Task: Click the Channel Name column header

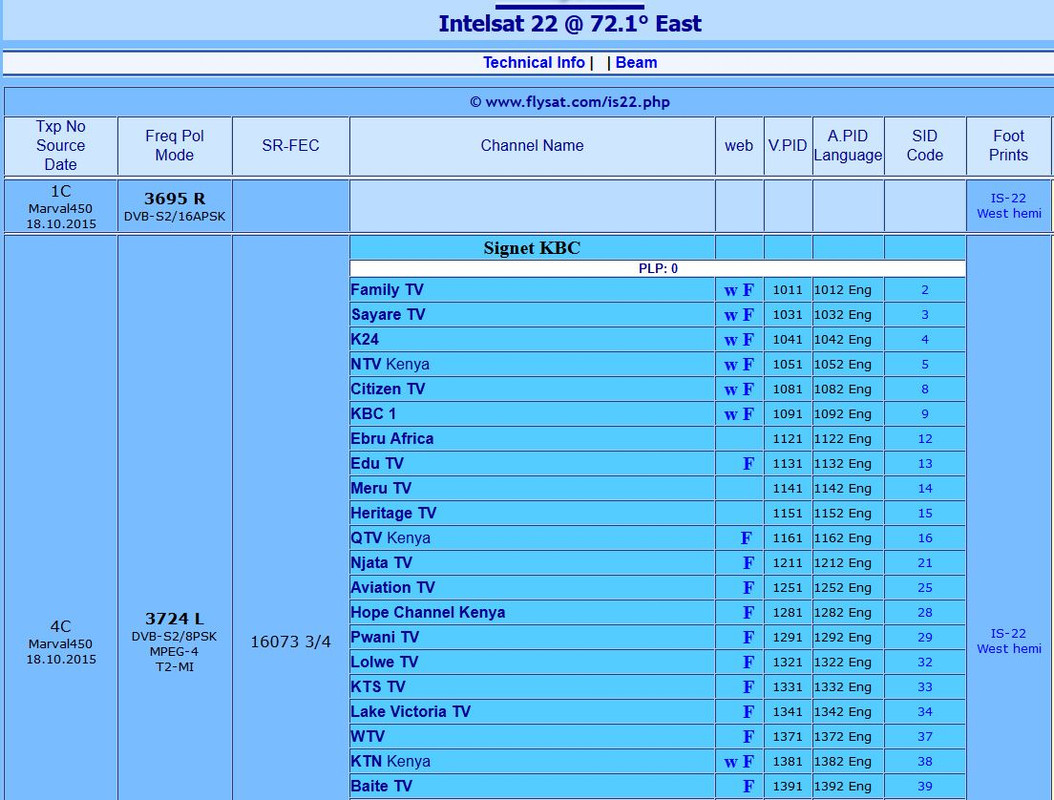Action: click(x=532, y=146)
